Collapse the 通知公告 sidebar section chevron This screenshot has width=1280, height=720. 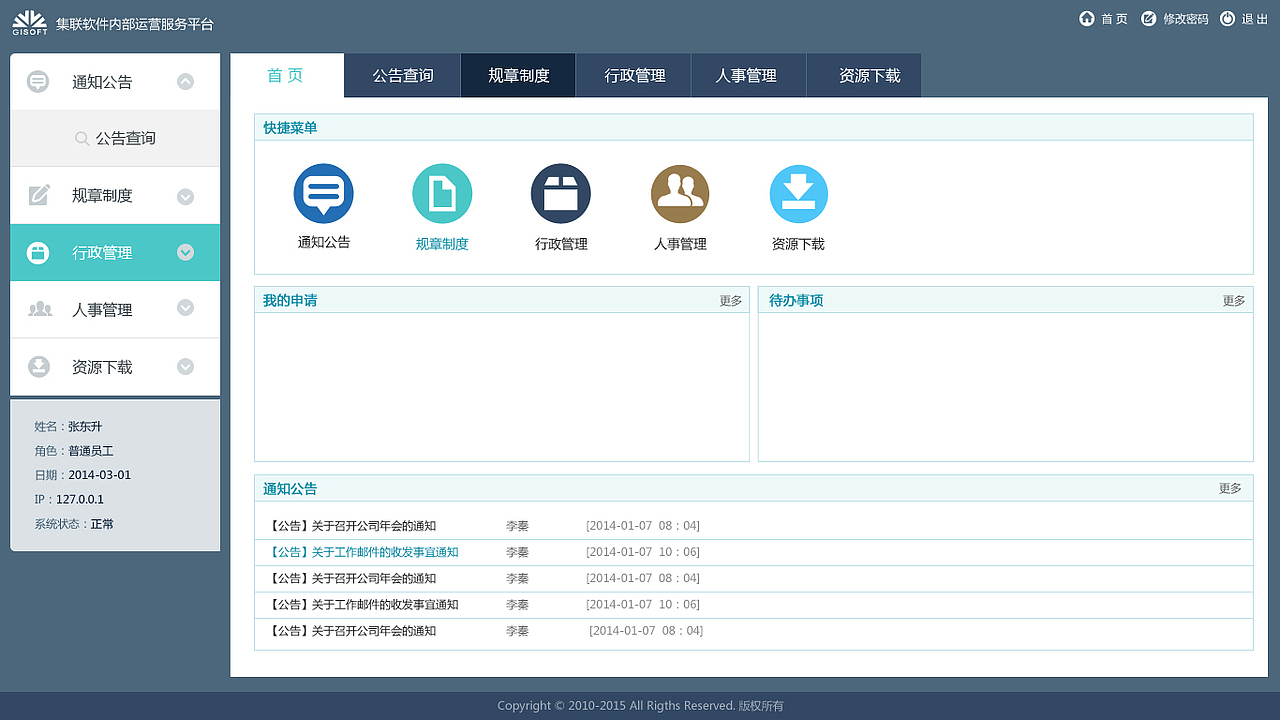point(185,82)
